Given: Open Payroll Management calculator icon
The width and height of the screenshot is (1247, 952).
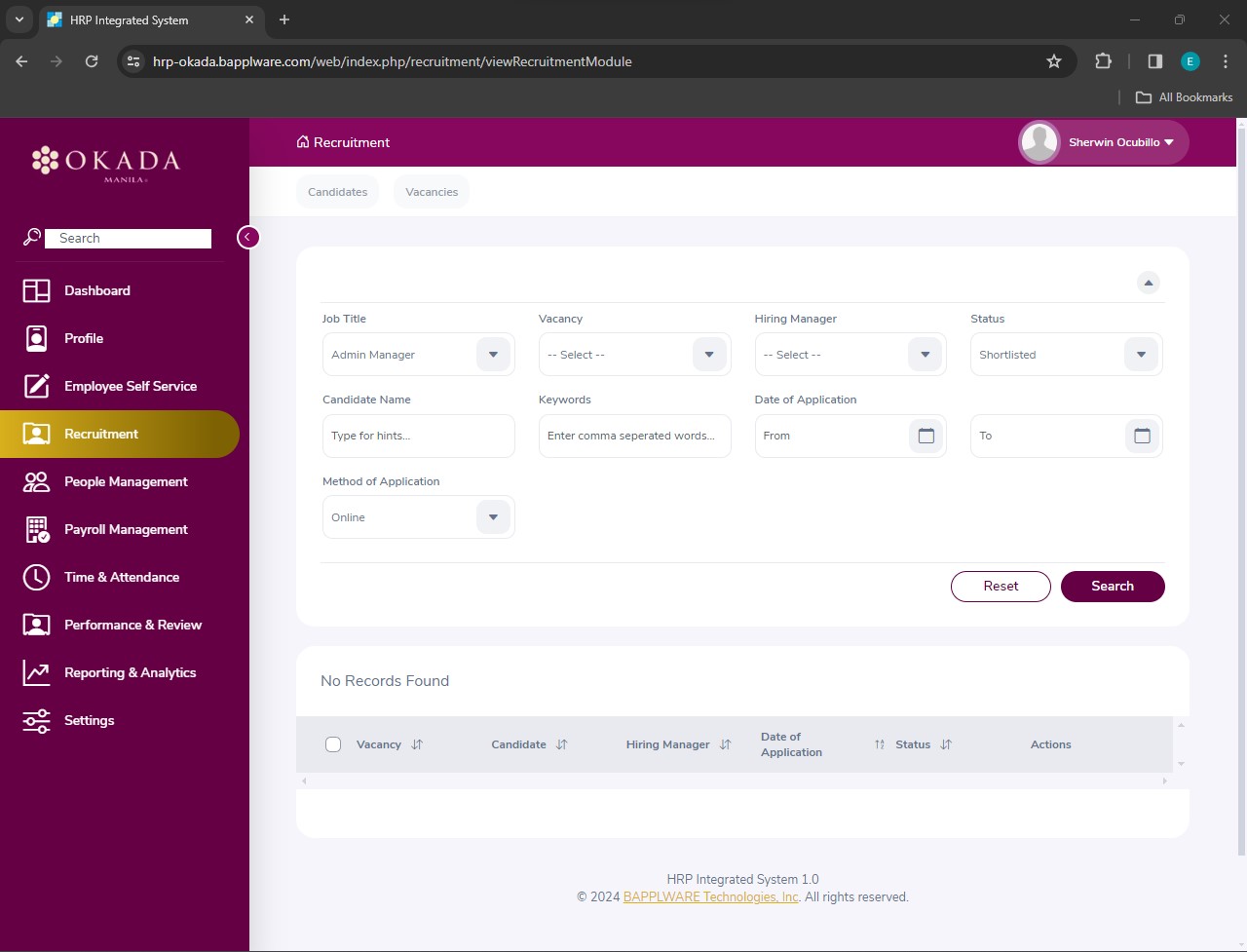Looking at the screenshot, I should click(36, 529).
